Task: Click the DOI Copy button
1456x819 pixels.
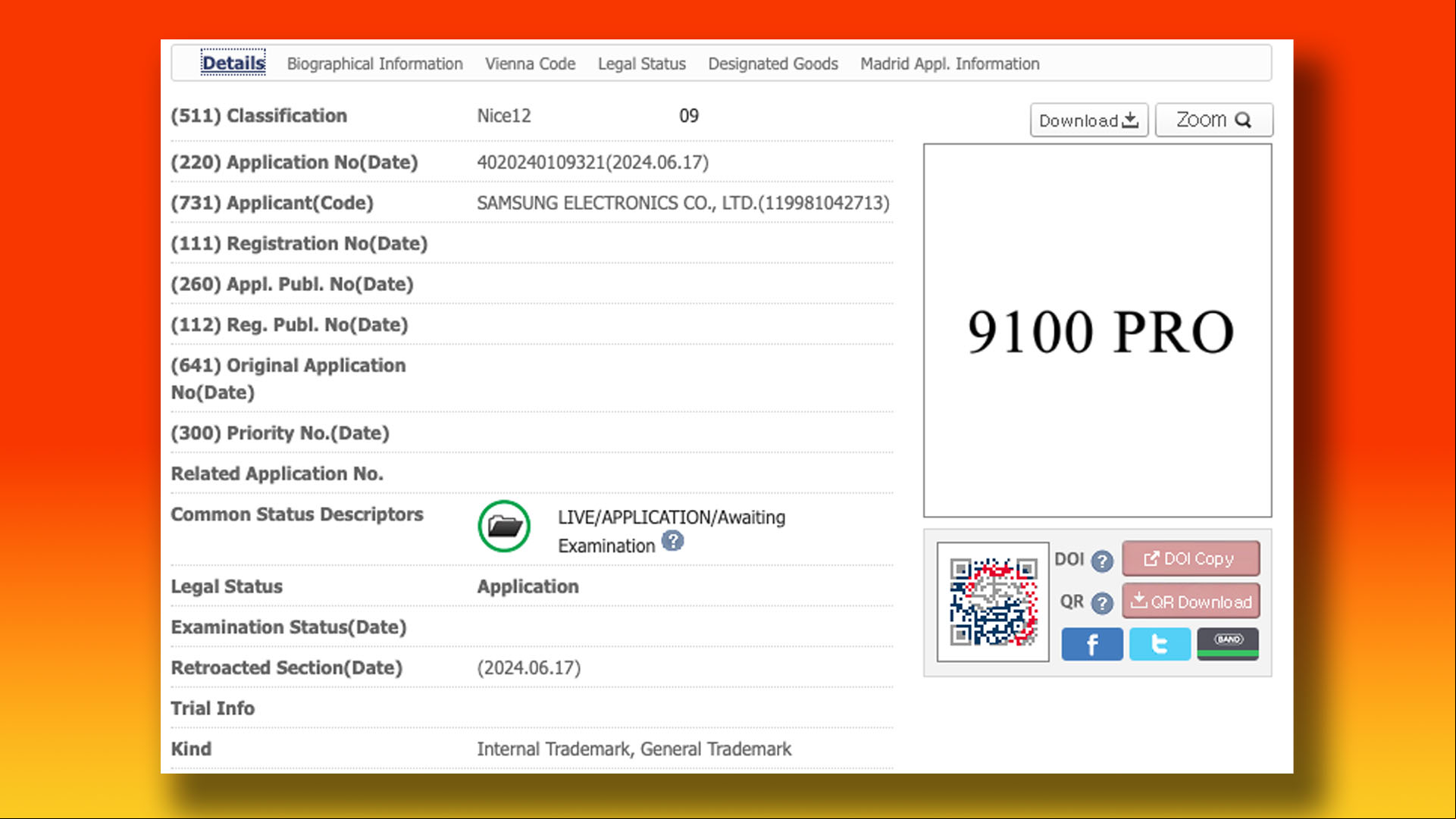Action: (x=1191, y=558)
